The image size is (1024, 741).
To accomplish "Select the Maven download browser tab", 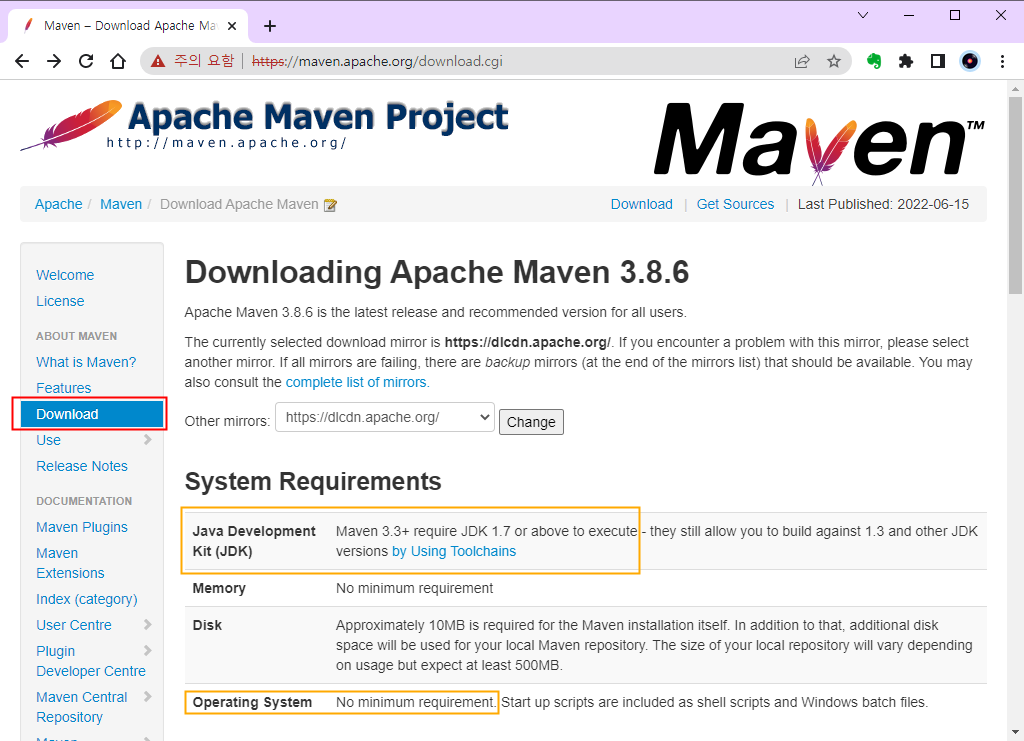I will [128, 26].
